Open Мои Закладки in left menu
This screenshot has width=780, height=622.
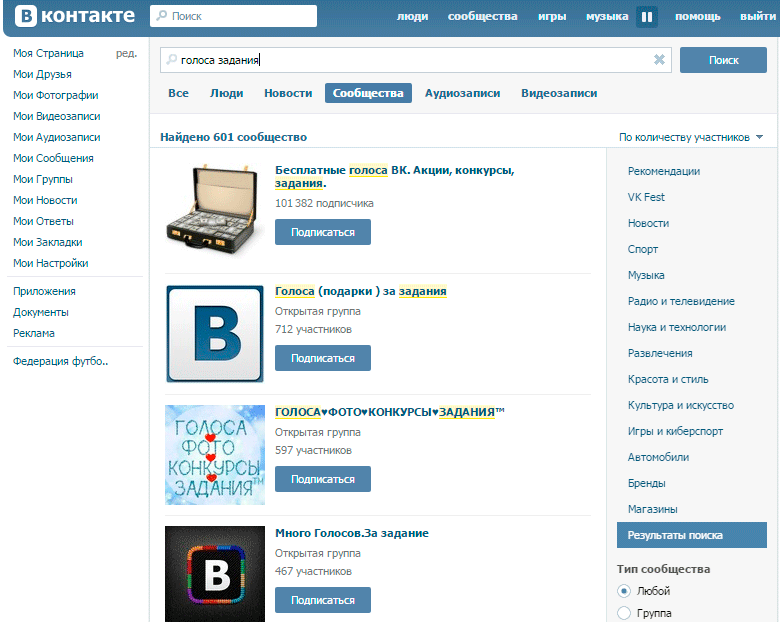click(x=48, y=242)
